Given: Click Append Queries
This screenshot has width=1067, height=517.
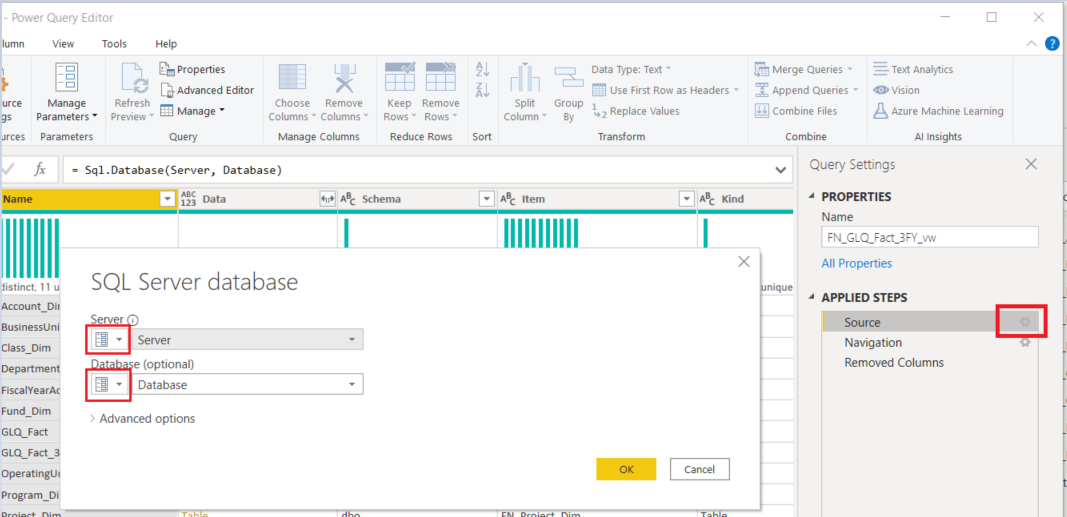Looking at the screenshot, I should click(x=806, y=90).
